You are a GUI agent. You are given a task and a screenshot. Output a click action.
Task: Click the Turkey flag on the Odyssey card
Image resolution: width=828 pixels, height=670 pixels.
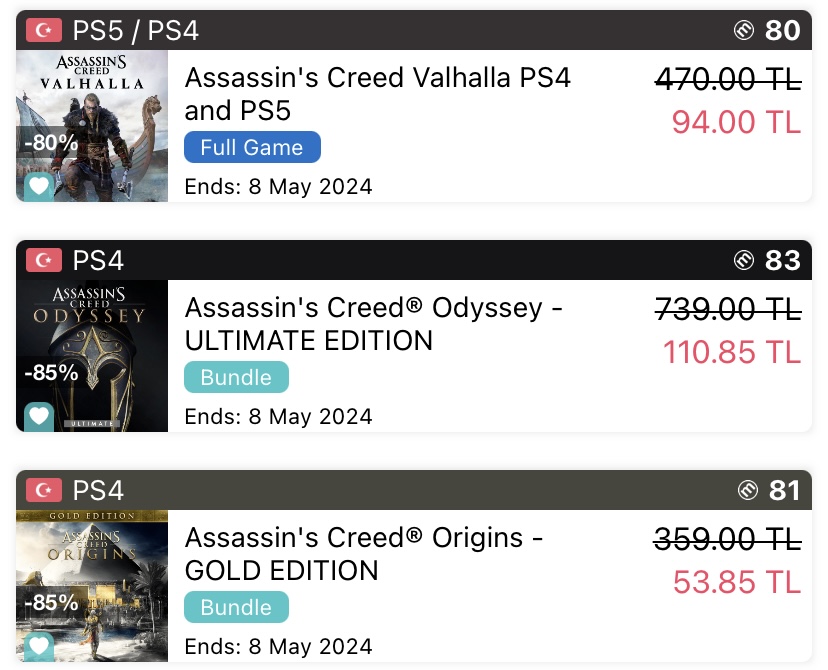[x=44, y=261]
